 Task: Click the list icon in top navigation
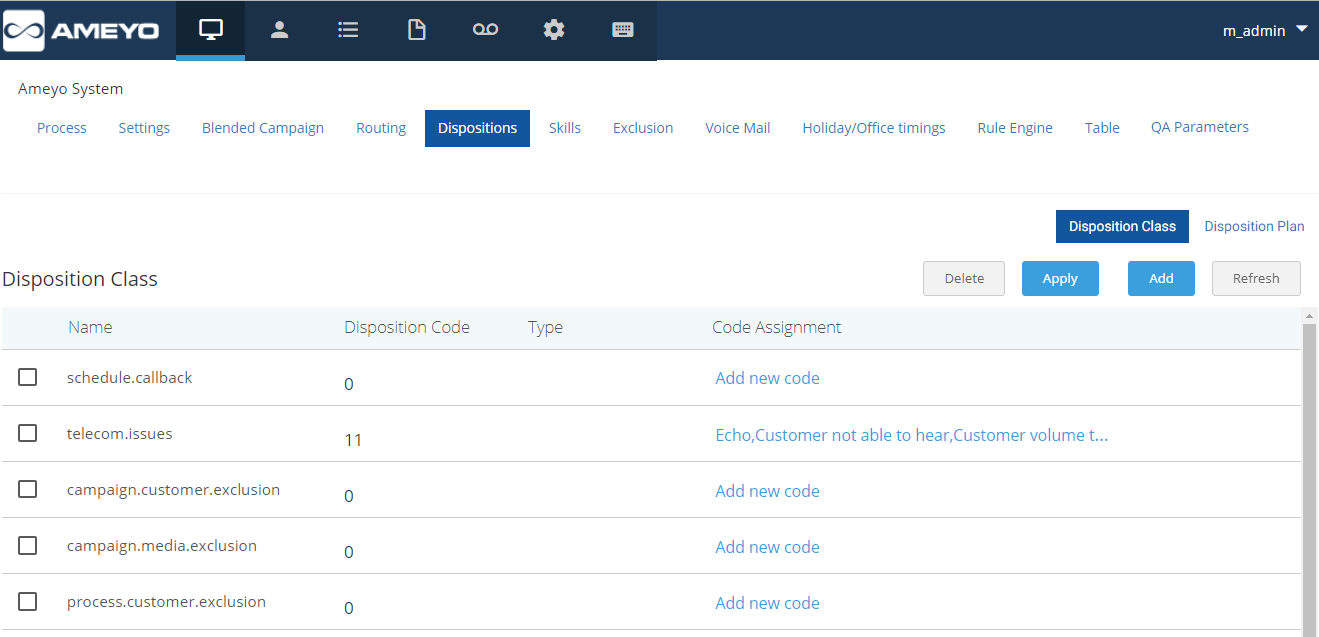(x=348, y=30)
